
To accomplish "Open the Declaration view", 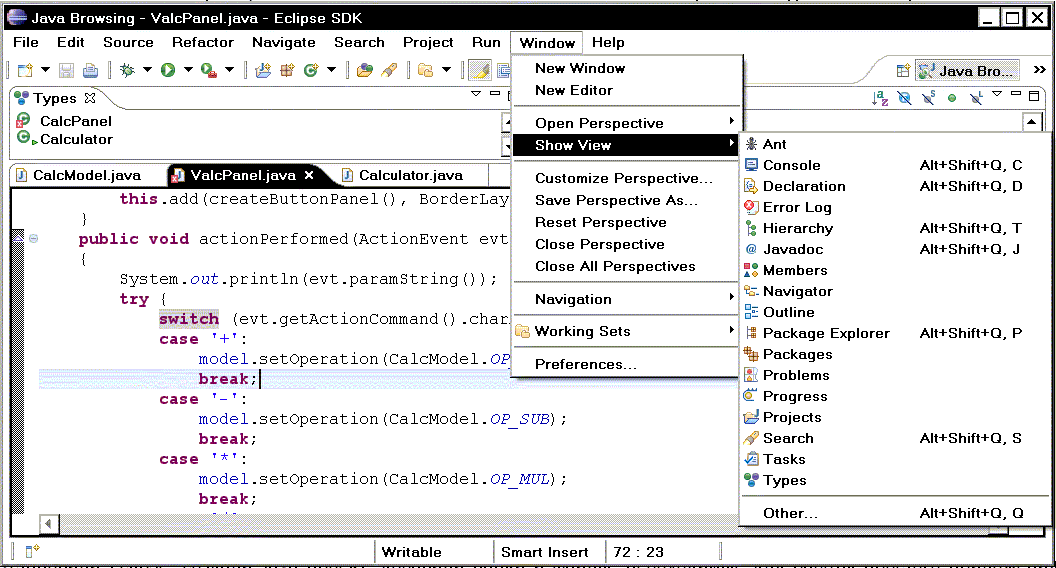I will pos(895,186).
